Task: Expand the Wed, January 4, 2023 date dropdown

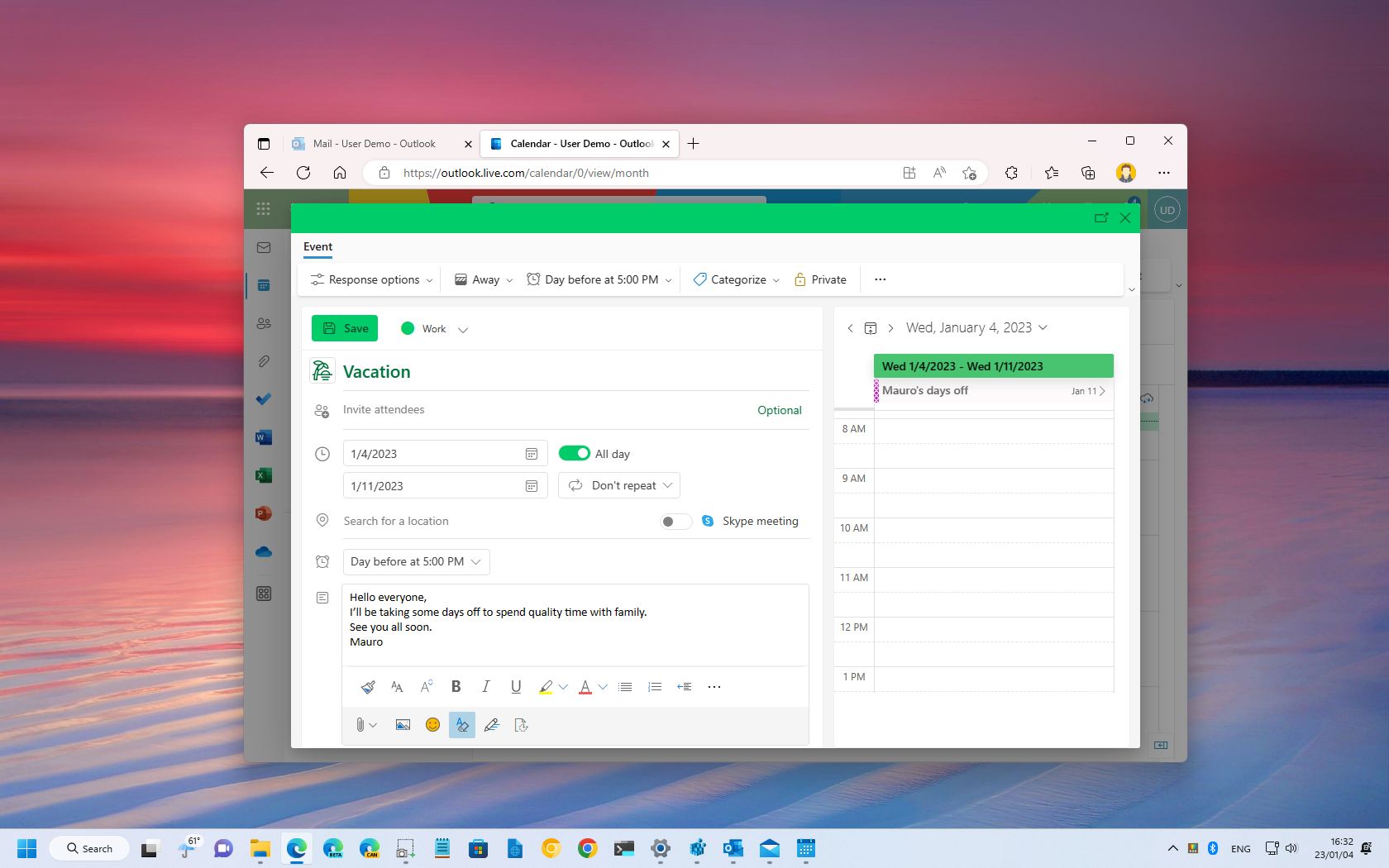Action: [976, 327]
